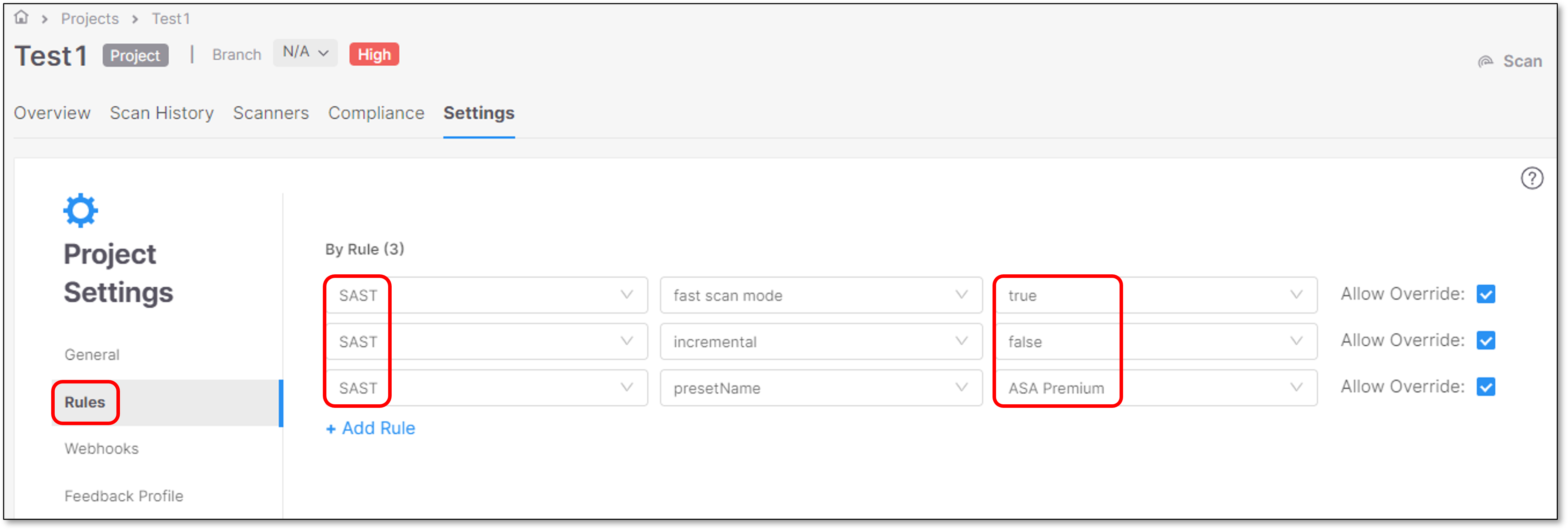
Task: Click the Project Settings gear icon
Action: pyautogui.click(x=80, y=211)
